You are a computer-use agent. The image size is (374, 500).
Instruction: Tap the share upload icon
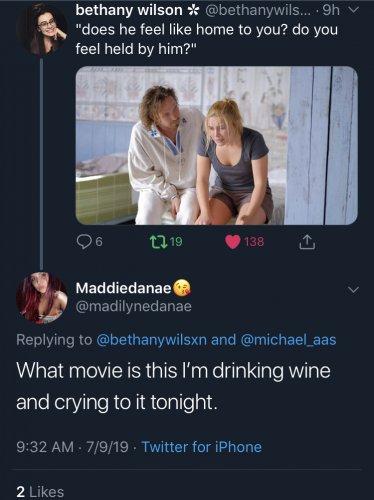307,242
